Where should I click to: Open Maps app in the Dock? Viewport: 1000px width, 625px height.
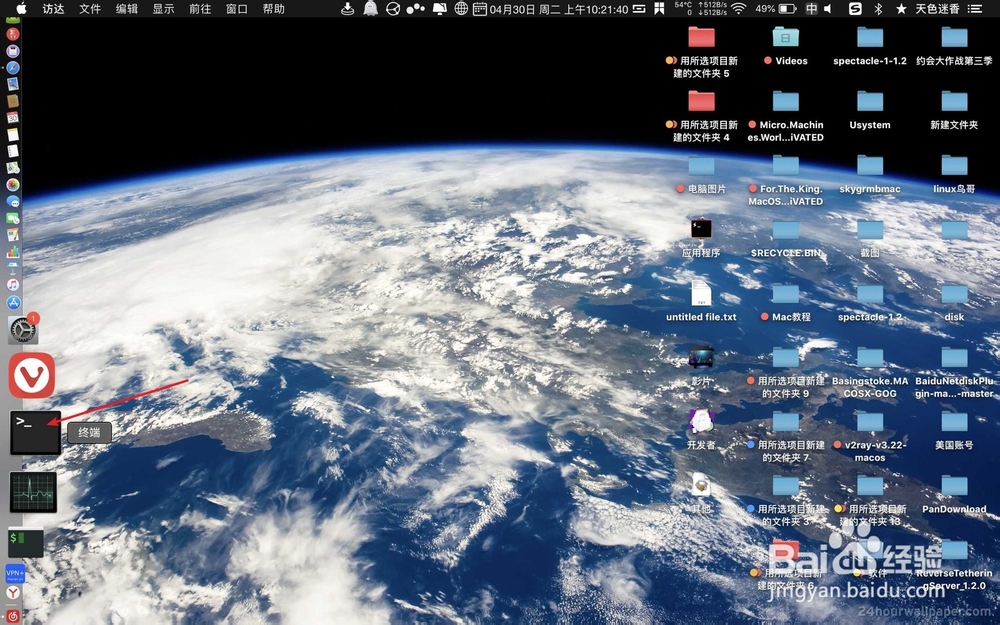click(x=13, y=168)
